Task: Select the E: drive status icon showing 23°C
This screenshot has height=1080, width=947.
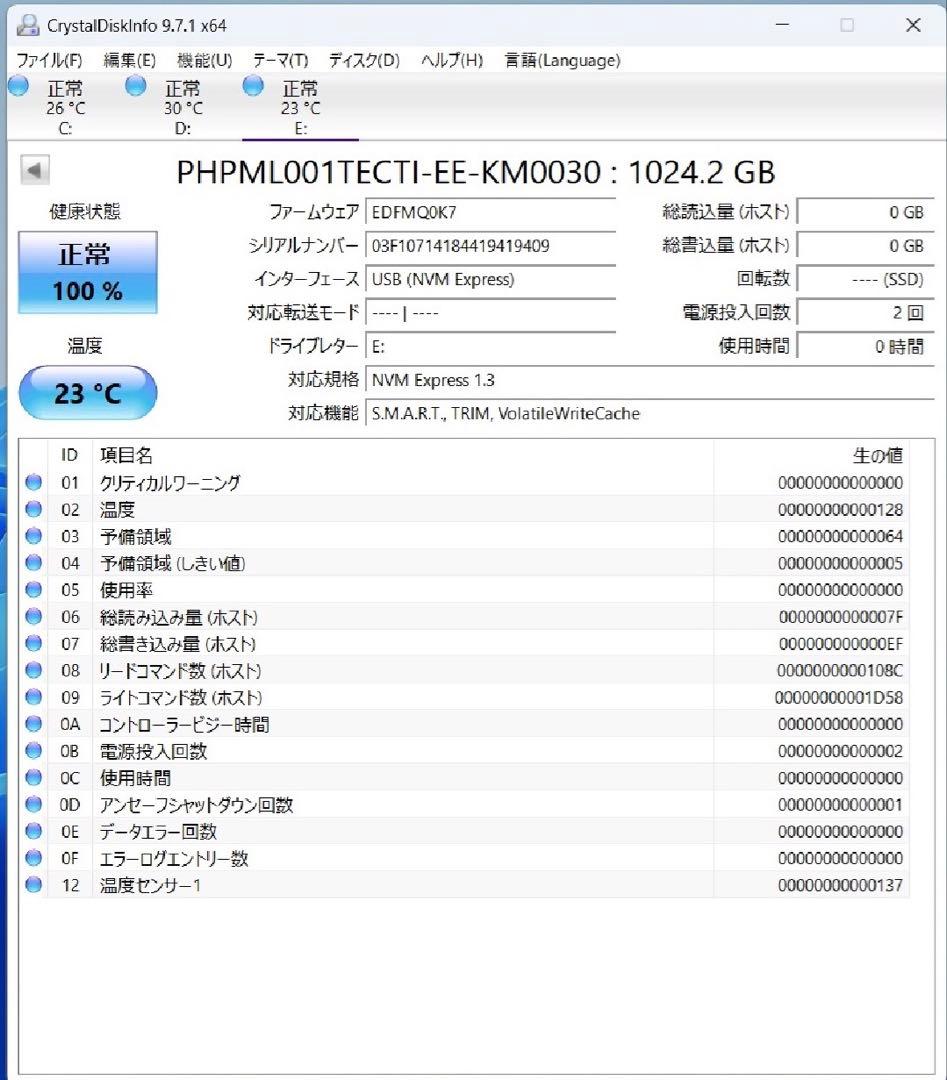Action: click(252, 86)
